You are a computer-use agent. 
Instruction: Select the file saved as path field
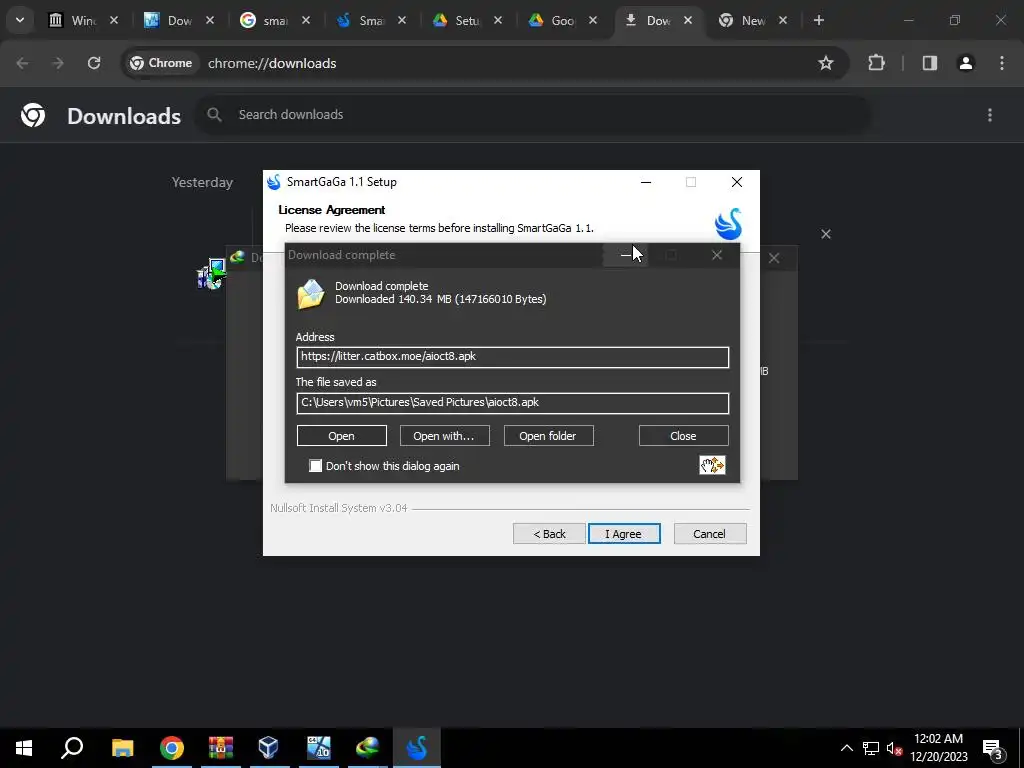[x=513, y=402]
